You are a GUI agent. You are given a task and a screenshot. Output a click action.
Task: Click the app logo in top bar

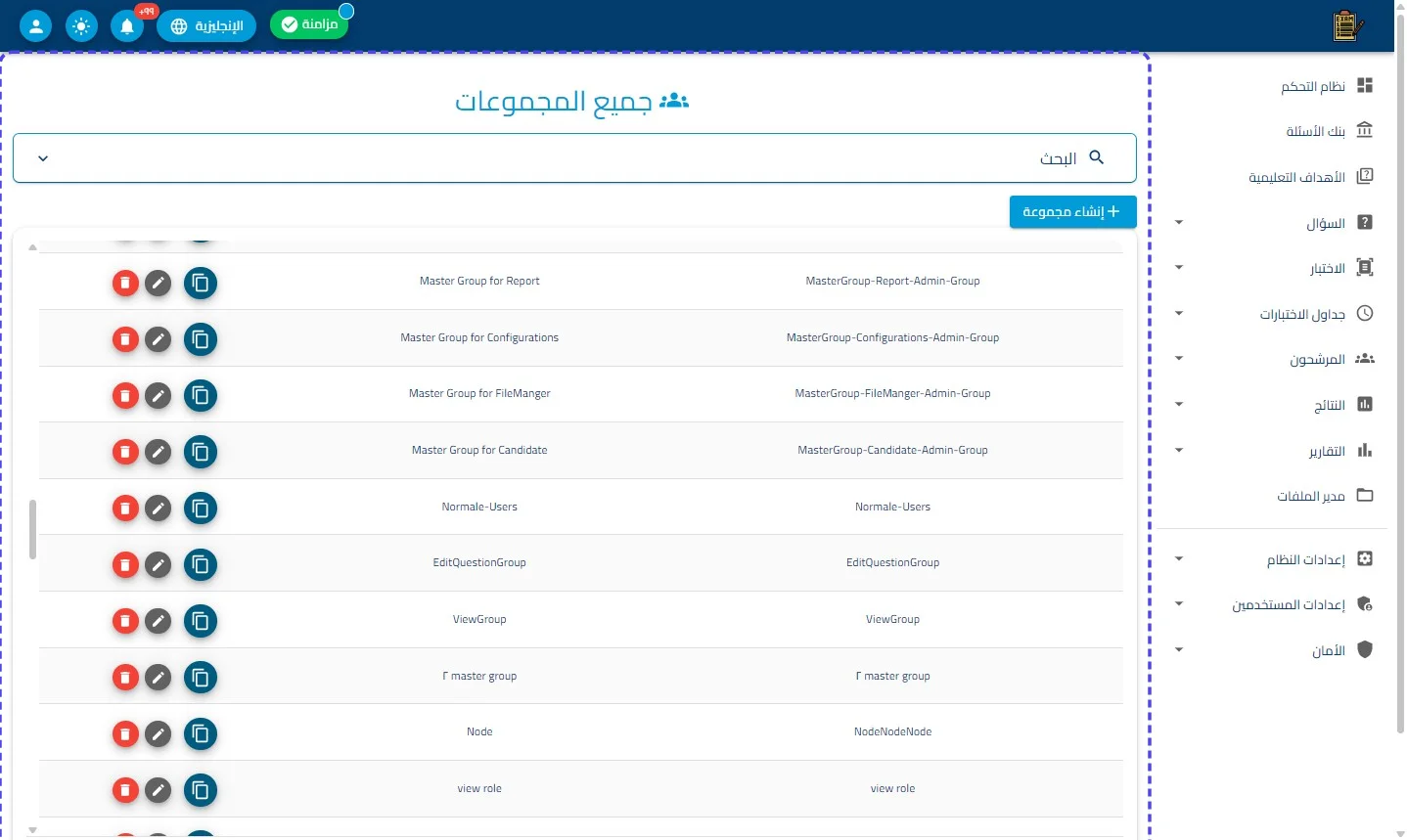click(x=1348, y=26)
